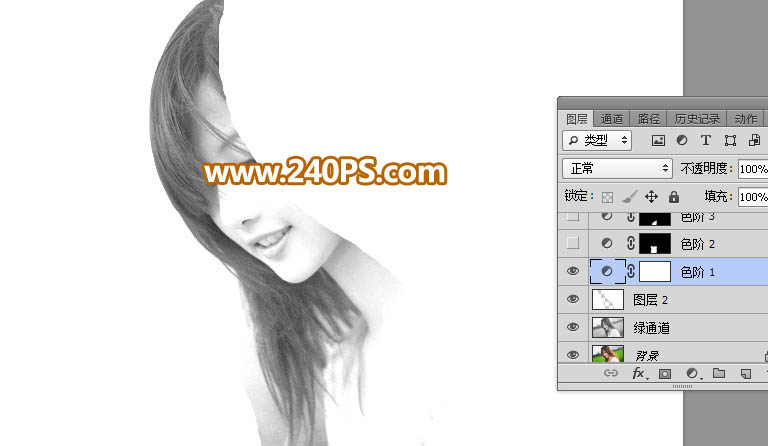Click the pixel layer filter icon
The width and height of the screenshot is (768, 446).
click(658, 141)
